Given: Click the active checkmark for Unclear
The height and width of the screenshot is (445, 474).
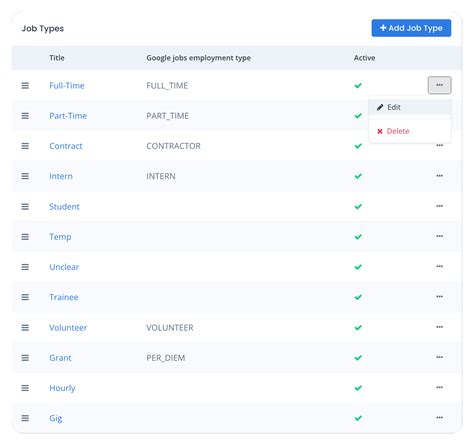Looking at the screenshot, I should [358, 267].
